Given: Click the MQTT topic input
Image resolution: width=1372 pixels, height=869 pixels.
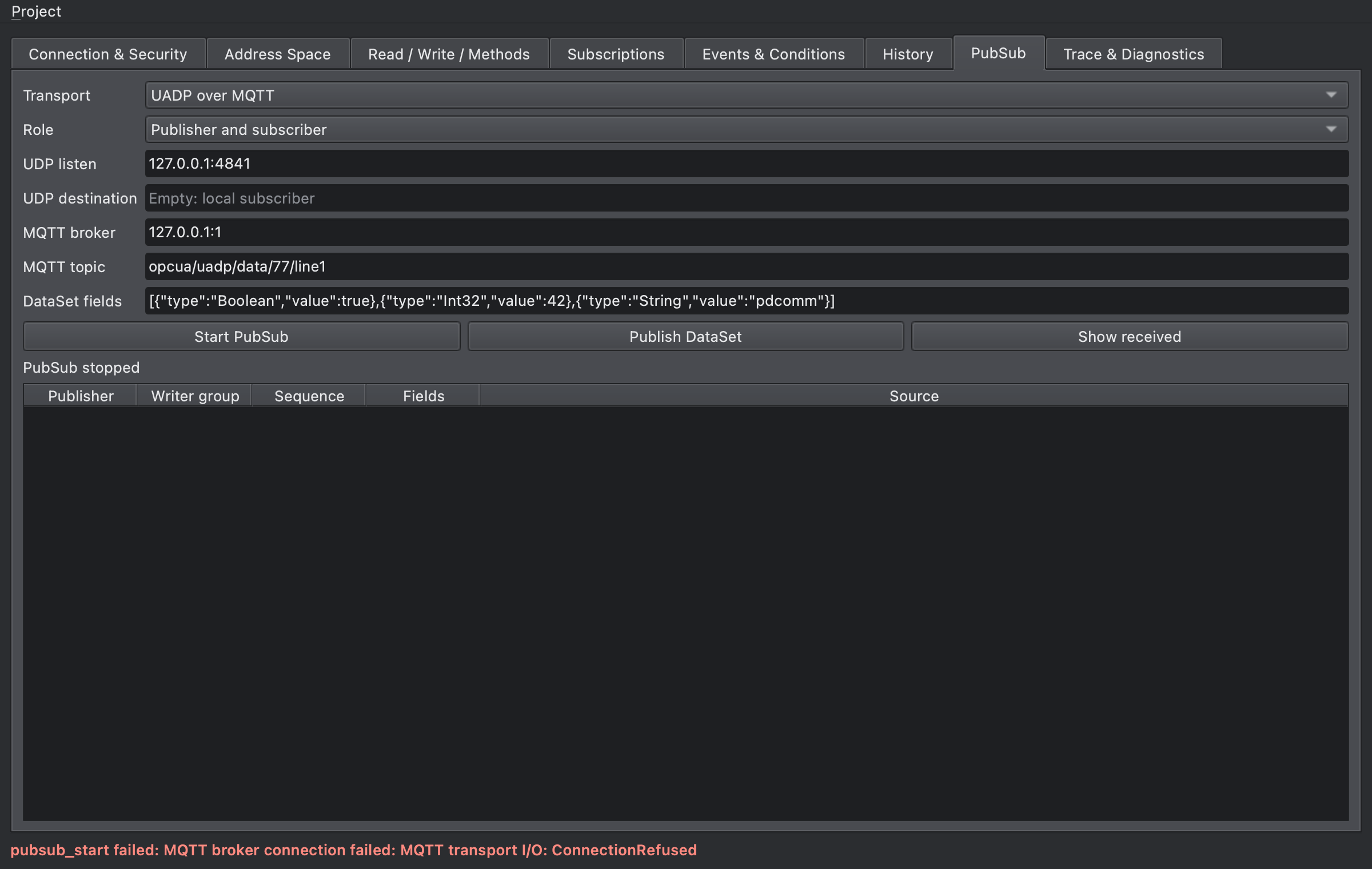Looking at the screenshot, I should pyautogui.click(x=747, y=266).
